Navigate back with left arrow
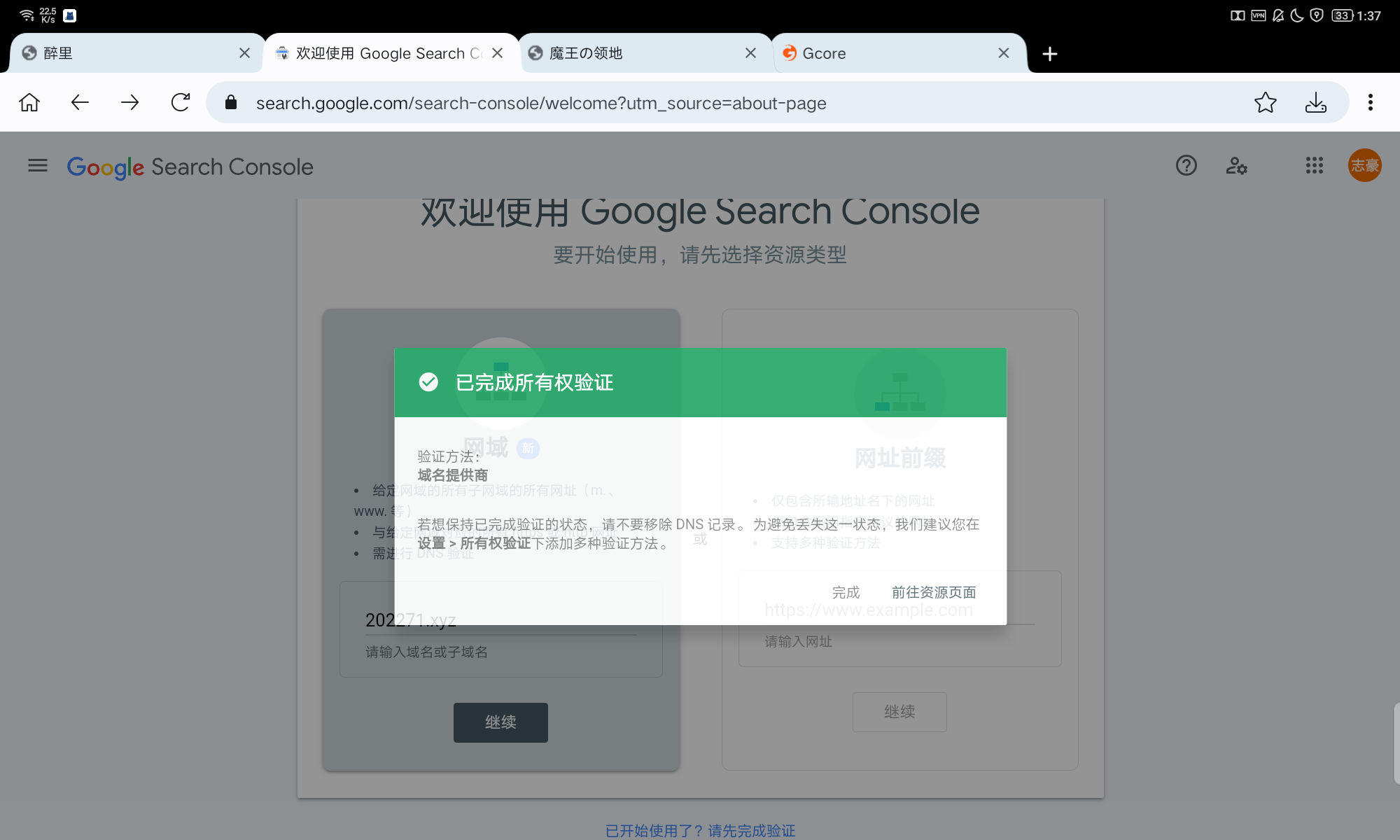The width and height of the screenshot is (1400, 840). coord(80,103)
